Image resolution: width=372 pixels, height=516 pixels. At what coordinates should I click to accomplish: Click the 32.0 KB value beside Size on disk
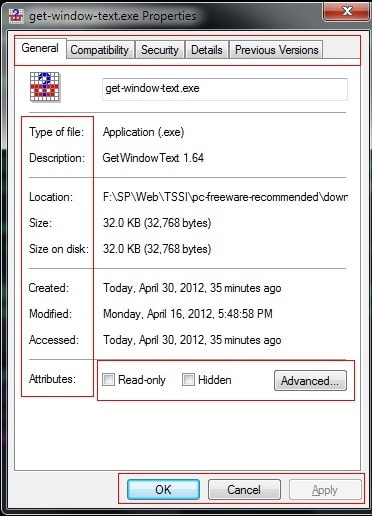157,249
